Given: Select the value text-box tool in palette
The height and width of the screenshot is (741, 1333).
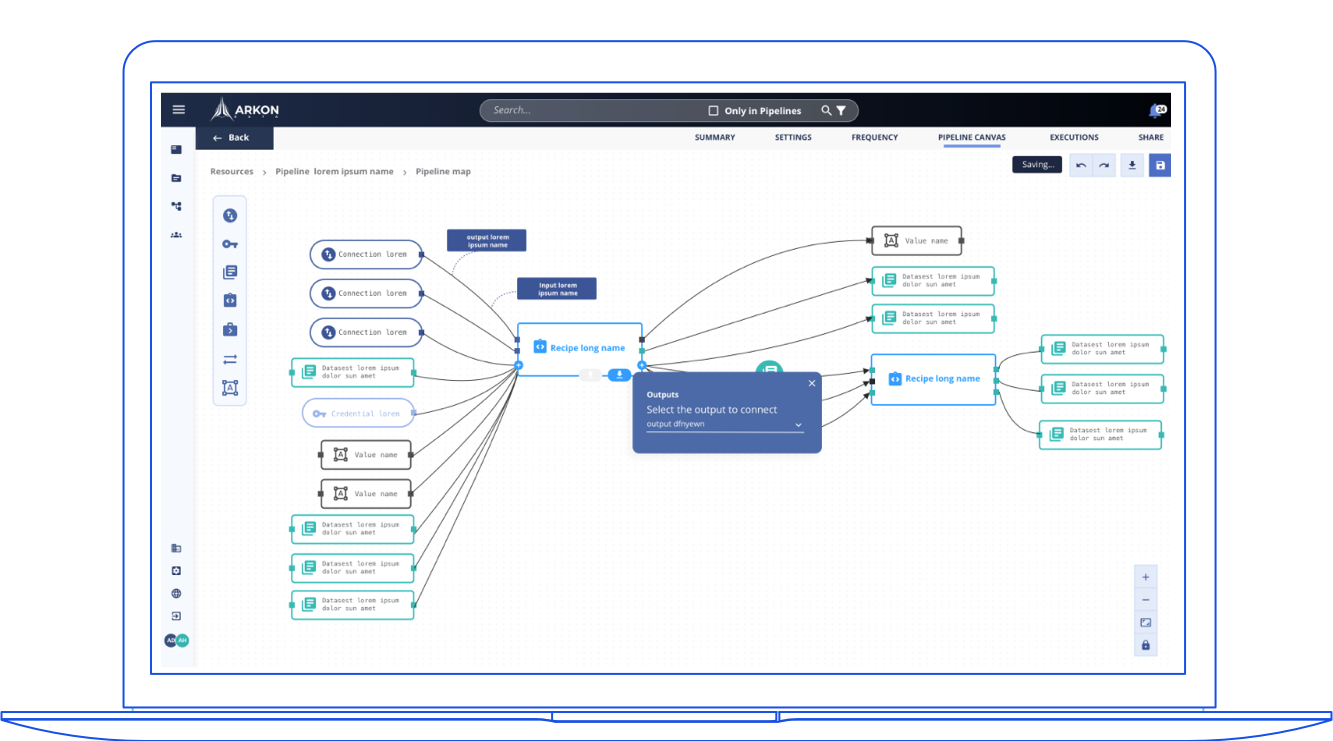Looking at the screenshot, I should pyautogui.click(x=230, y=388).
